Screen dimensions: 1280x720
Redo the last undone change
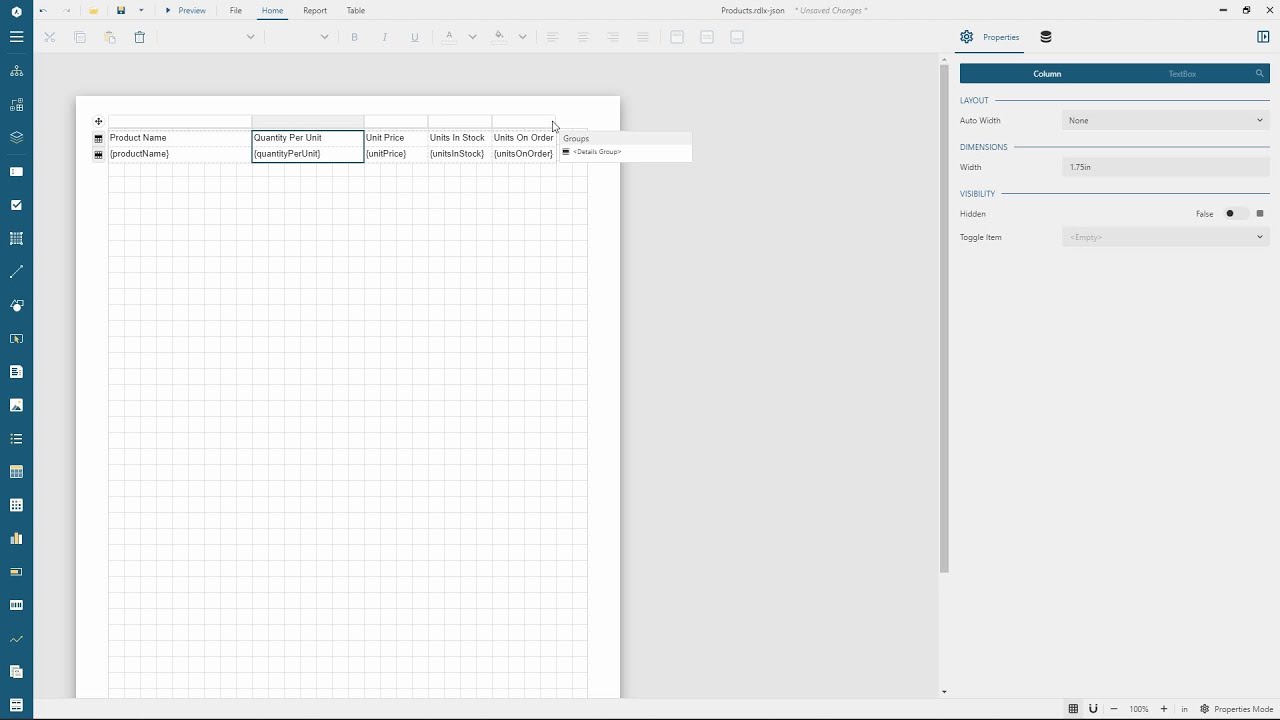pyautogui.click(x=67, y=10)
